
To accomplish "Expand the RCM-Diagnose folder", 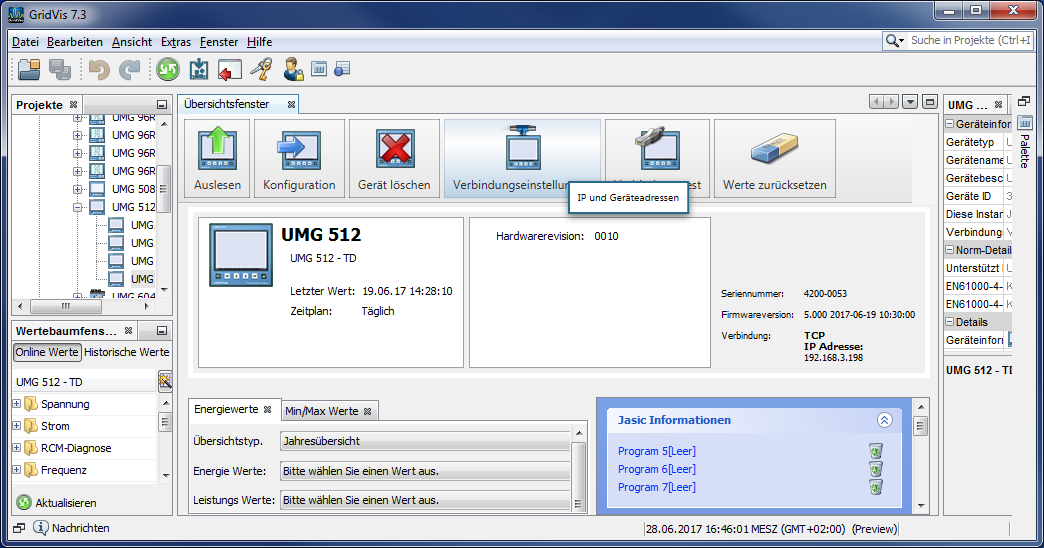I will click(x=17, y=448).
